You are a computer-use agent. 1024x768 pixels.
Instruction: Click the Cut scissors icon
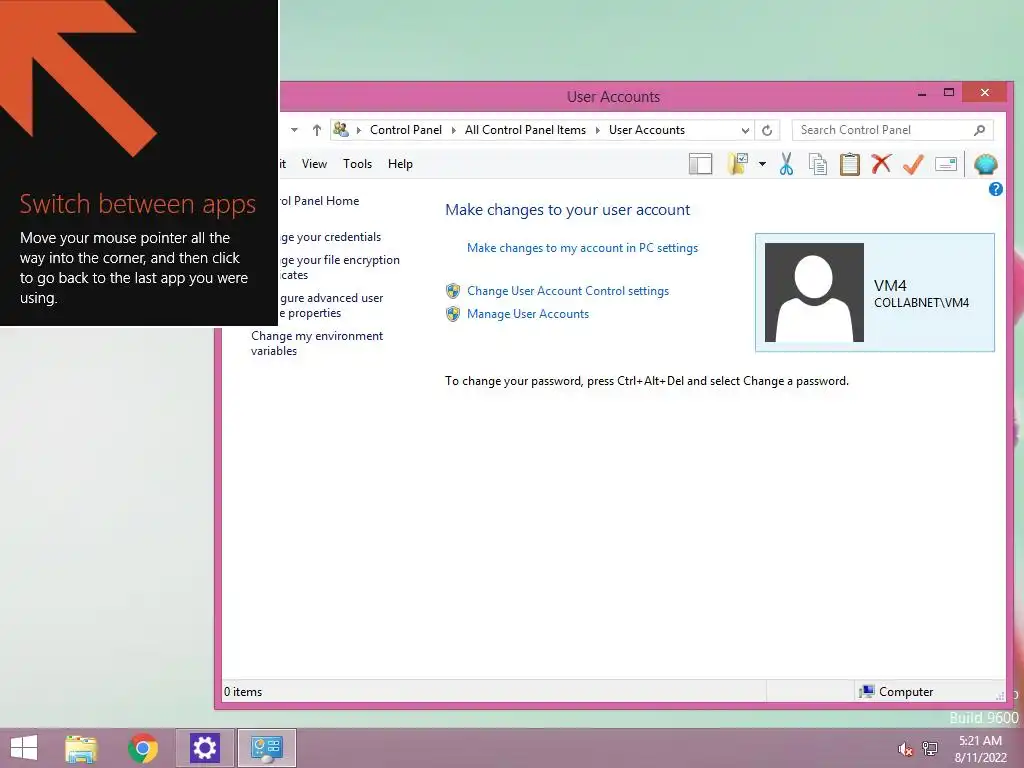click(786, 164)
